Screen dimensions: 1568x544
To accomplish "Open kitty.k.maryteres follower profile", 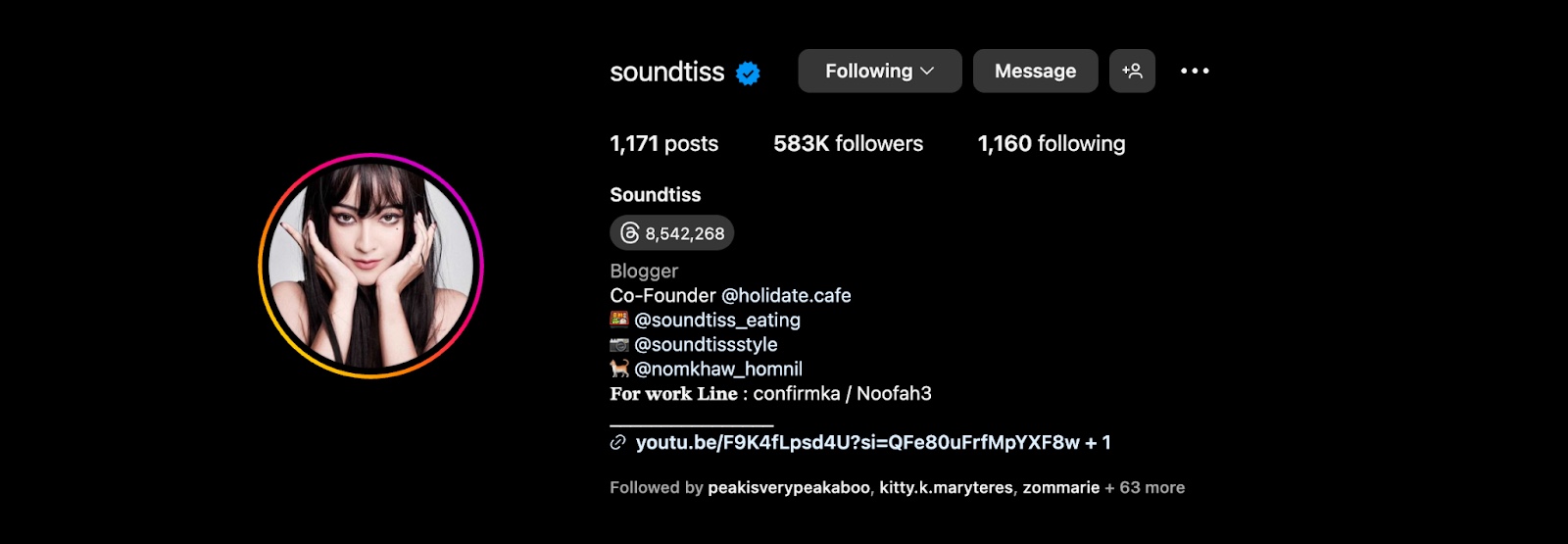I will pos(946,488).
